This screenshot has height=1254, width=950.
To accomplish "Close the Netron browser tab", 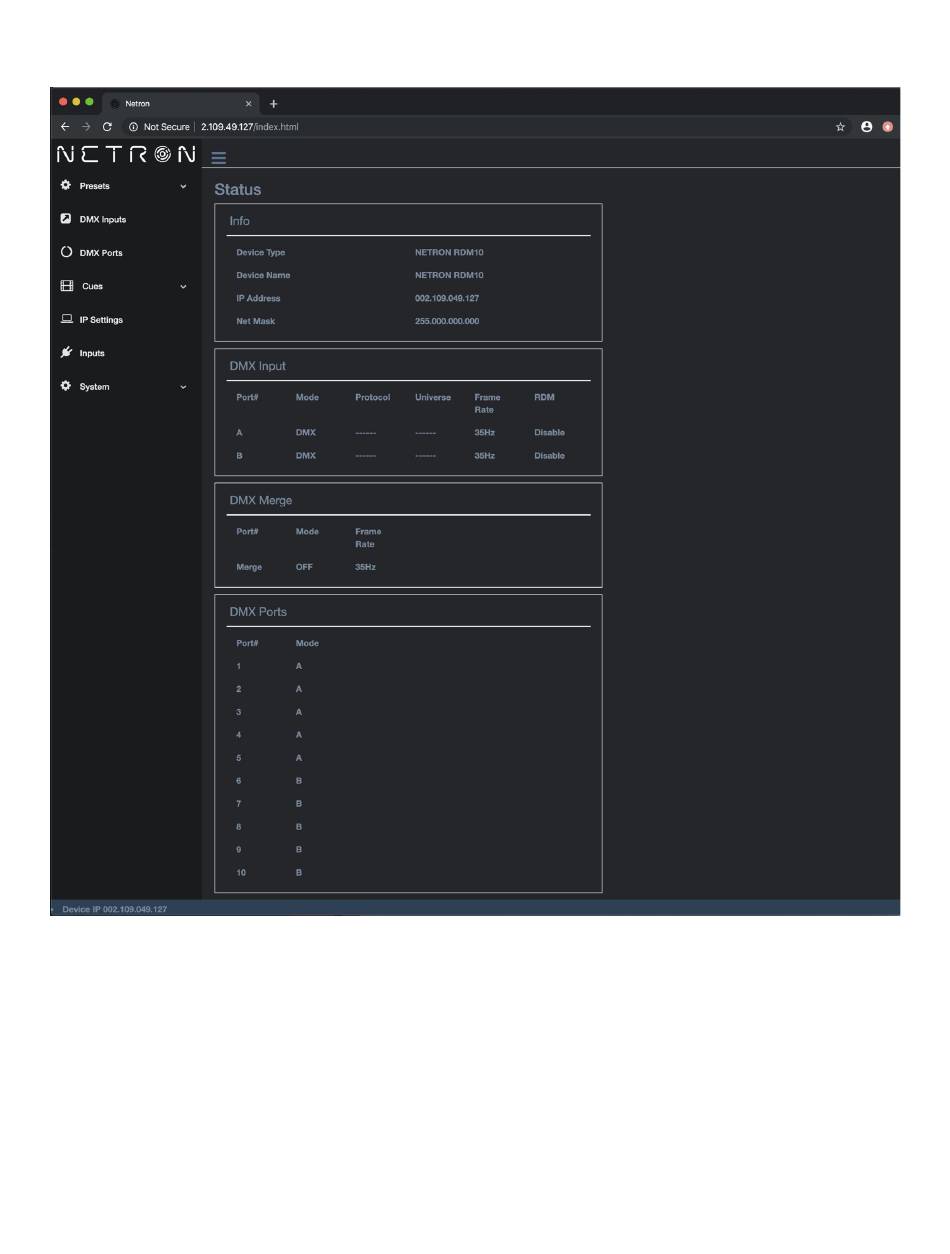I will (249, 104).
